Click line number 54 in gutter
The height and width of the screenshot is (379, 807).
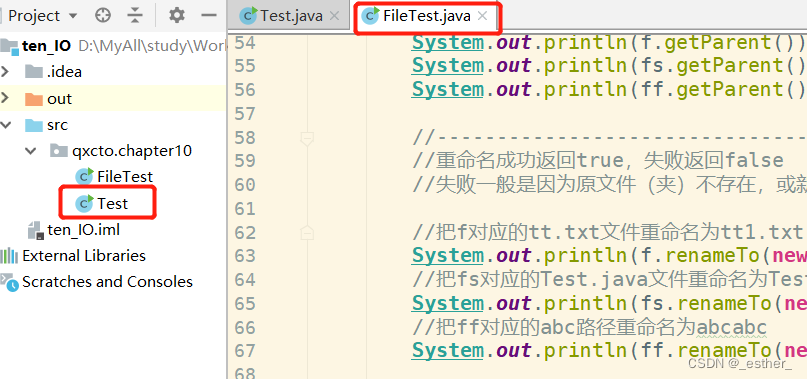click(245, 43)
